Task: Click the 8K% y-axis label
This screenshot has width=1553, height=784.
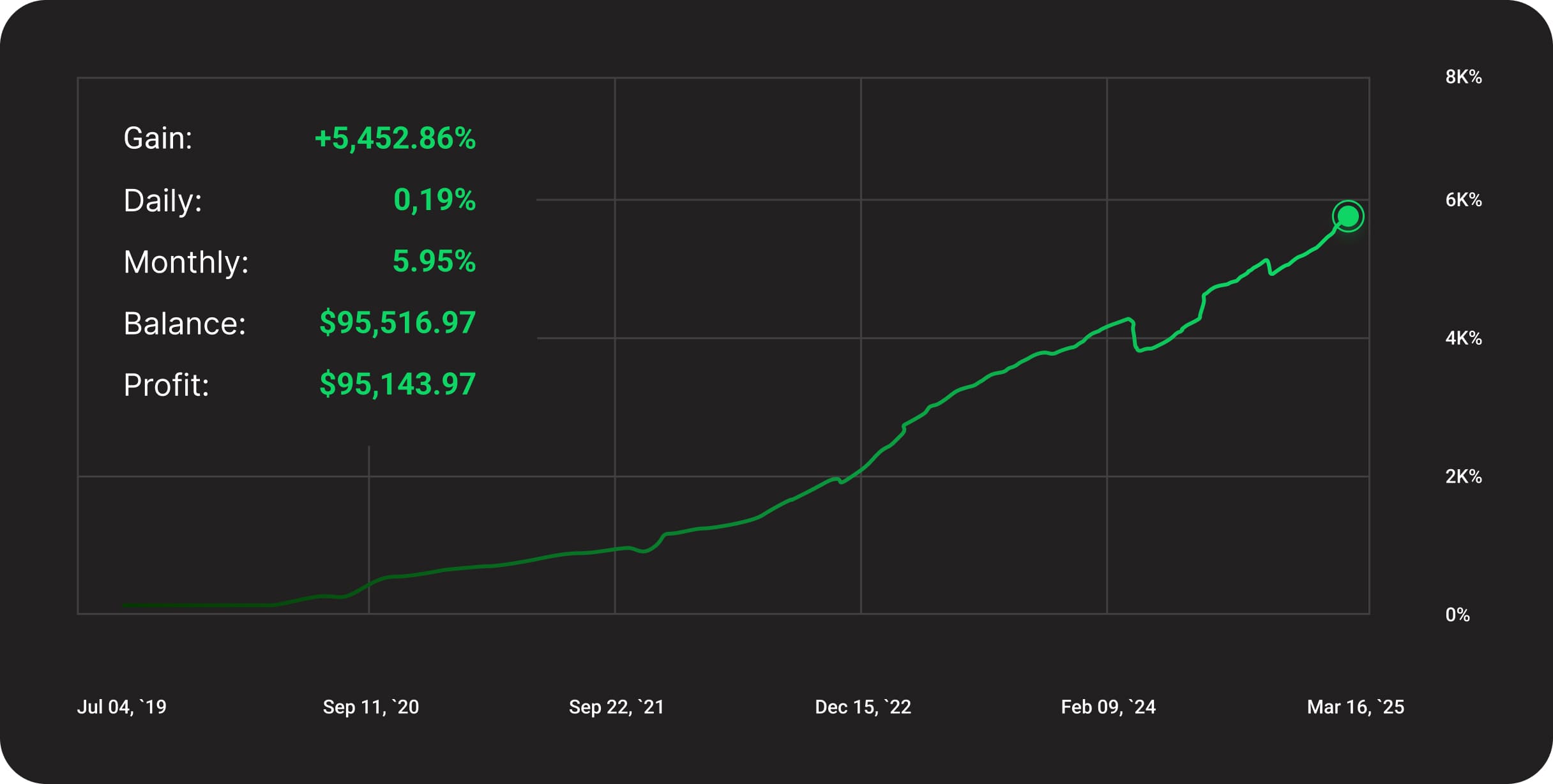Action: pyautogui.click(x=1463, y=77)
